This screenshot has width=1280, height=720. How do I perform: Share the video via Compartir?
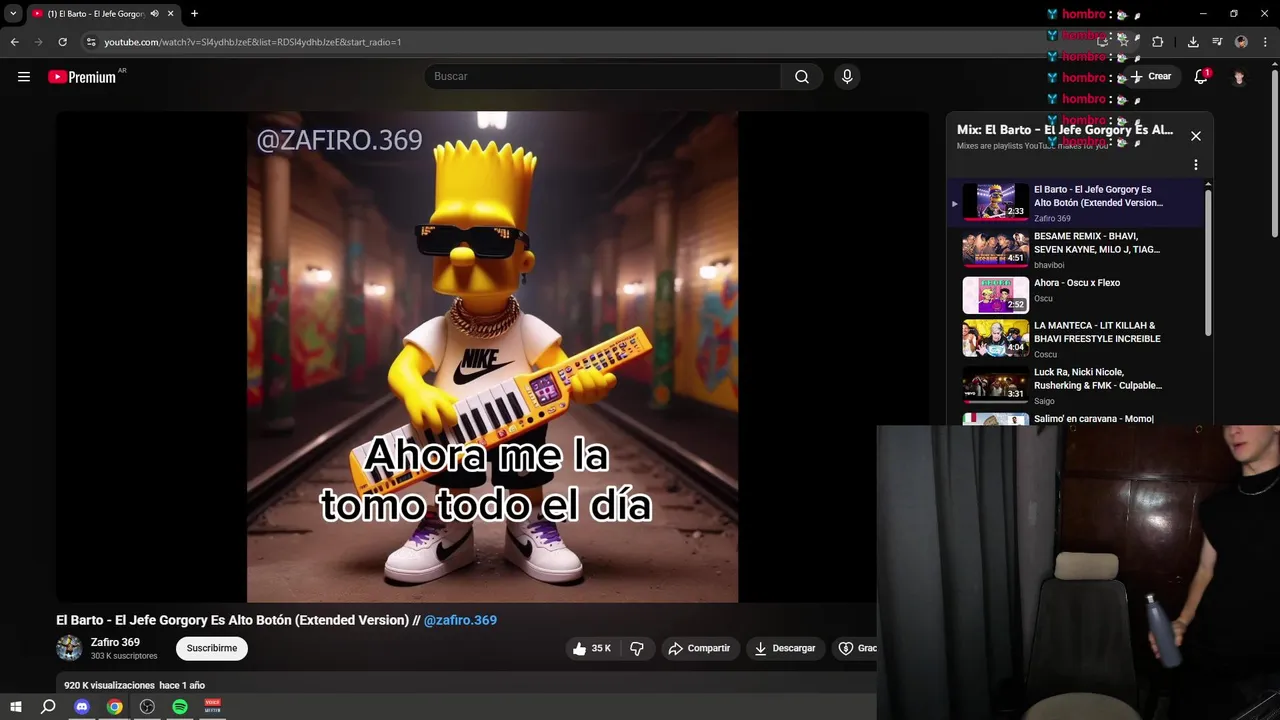coord(700,648)
